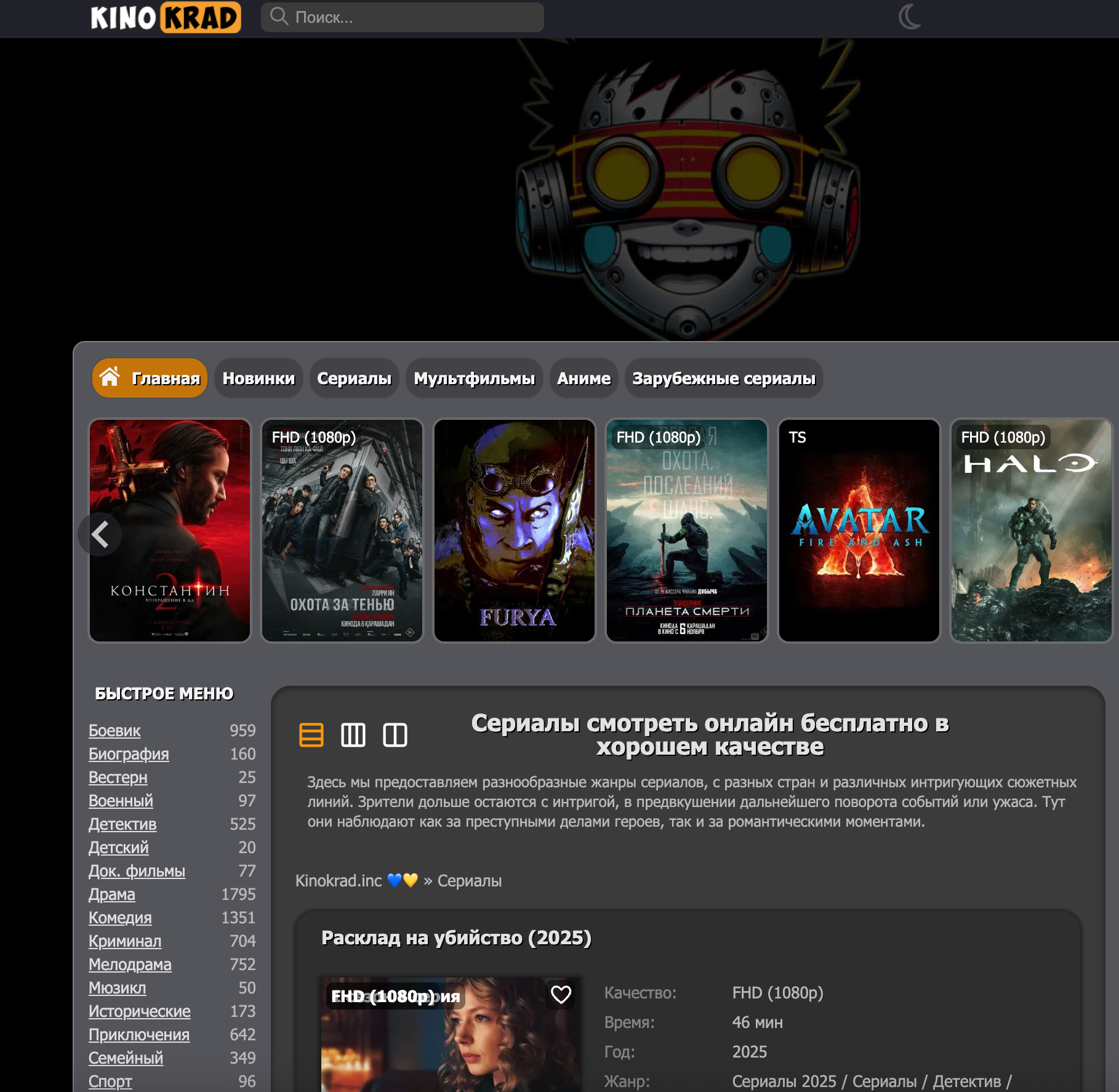Open the Расклад на убийство (2025) title

point(456,937)
